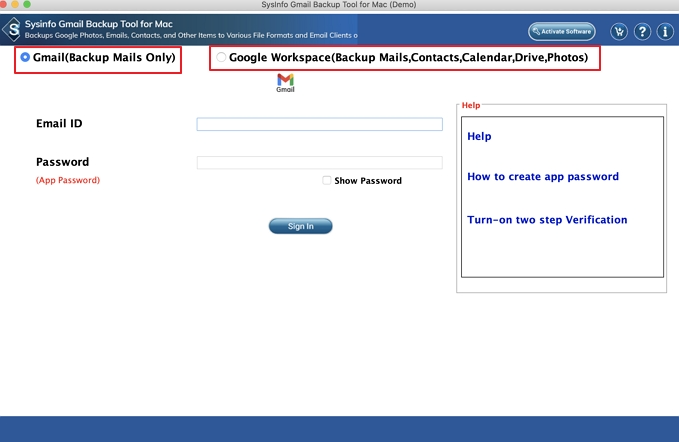The width and height of the screenshot is (679, 442).
Task: Click the Password label
Action: pos(62,162)
